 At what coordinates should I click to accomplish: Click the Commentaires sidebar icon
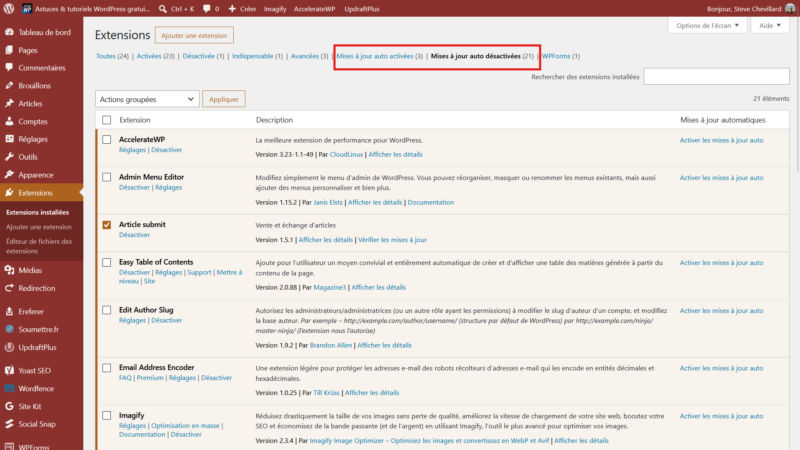pyautogui.click(x=9, y=67)
